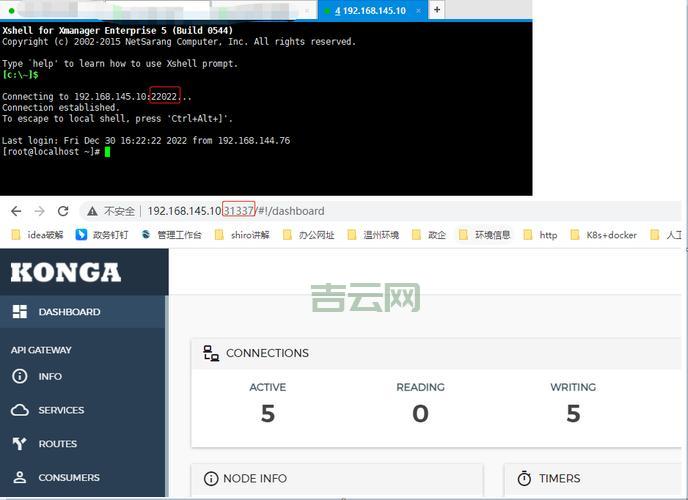Click the browser back arrow

click(x=16, y=211)
